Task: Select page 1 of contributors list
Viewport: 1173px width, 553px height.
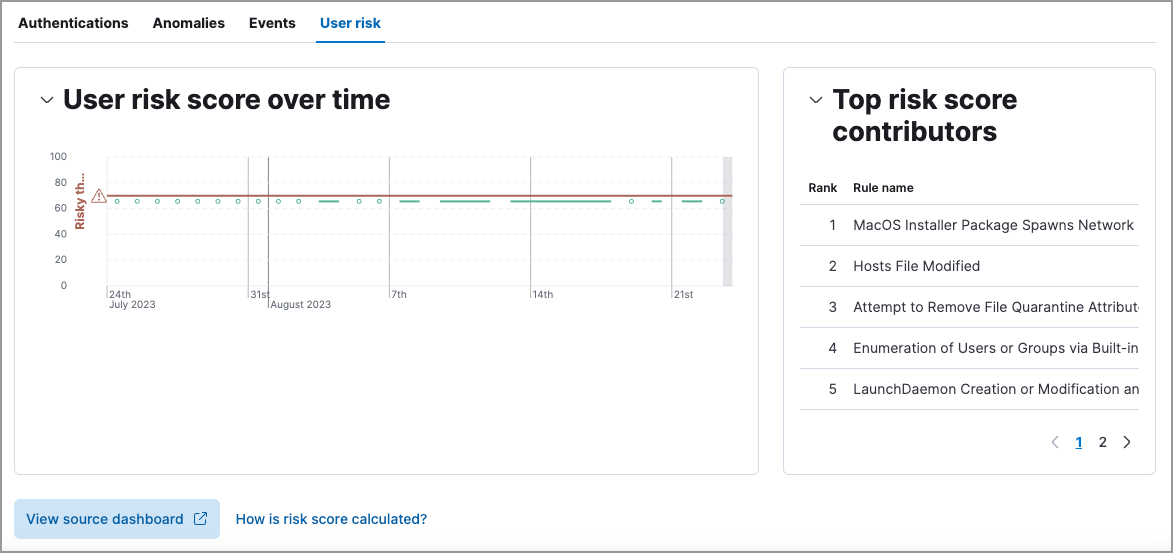Action: pos(1079,442)
